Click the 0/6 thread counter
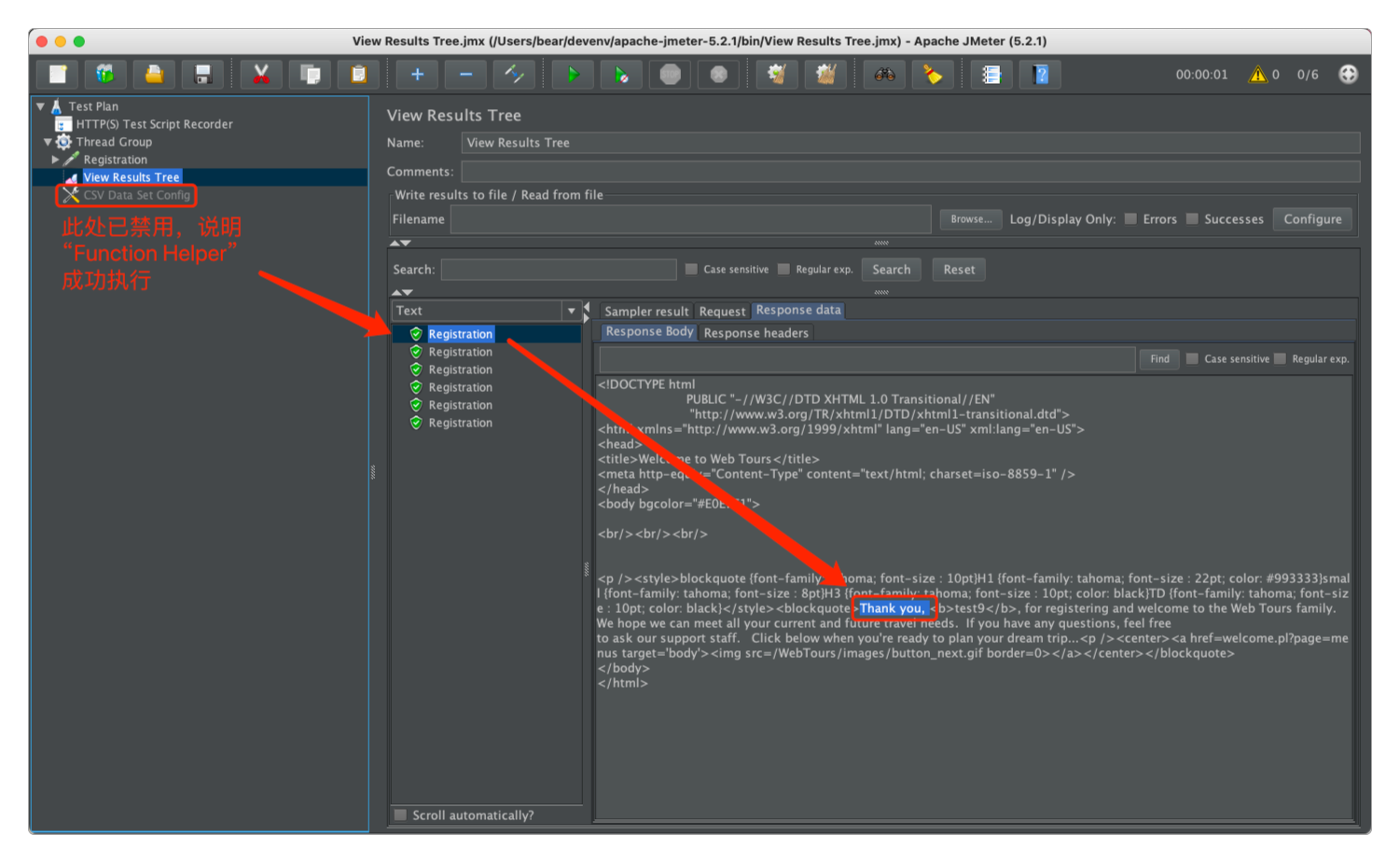 [x=1308, y=75]
